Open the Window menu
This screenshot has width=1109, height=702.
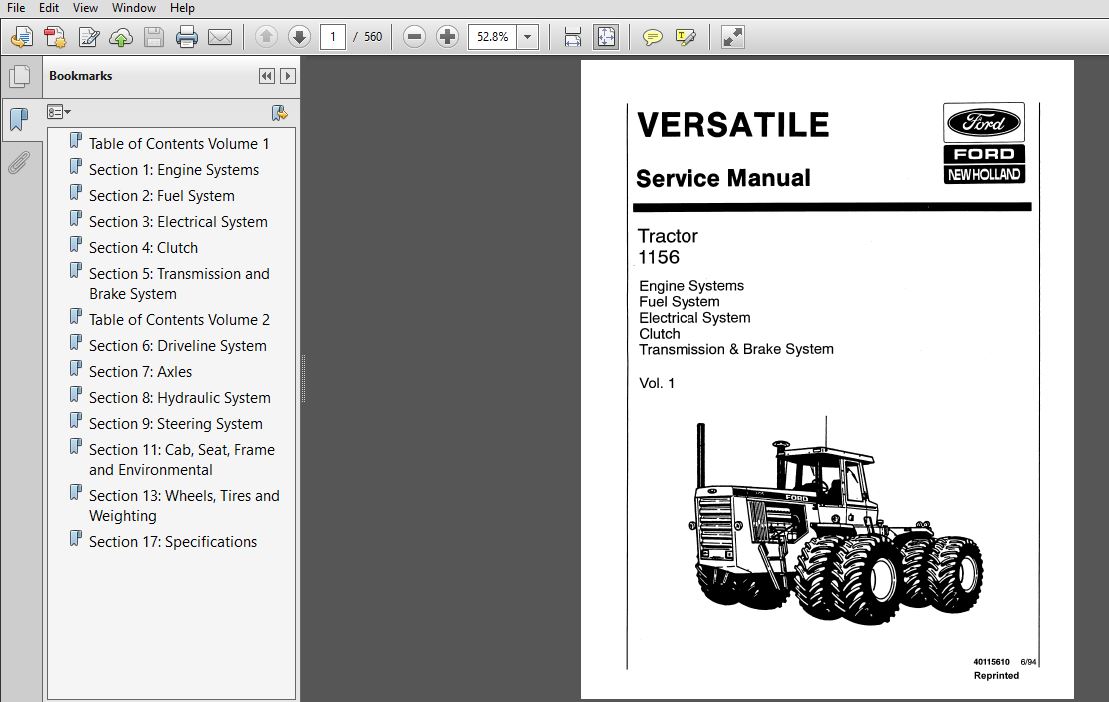click(x=134, y=8)
